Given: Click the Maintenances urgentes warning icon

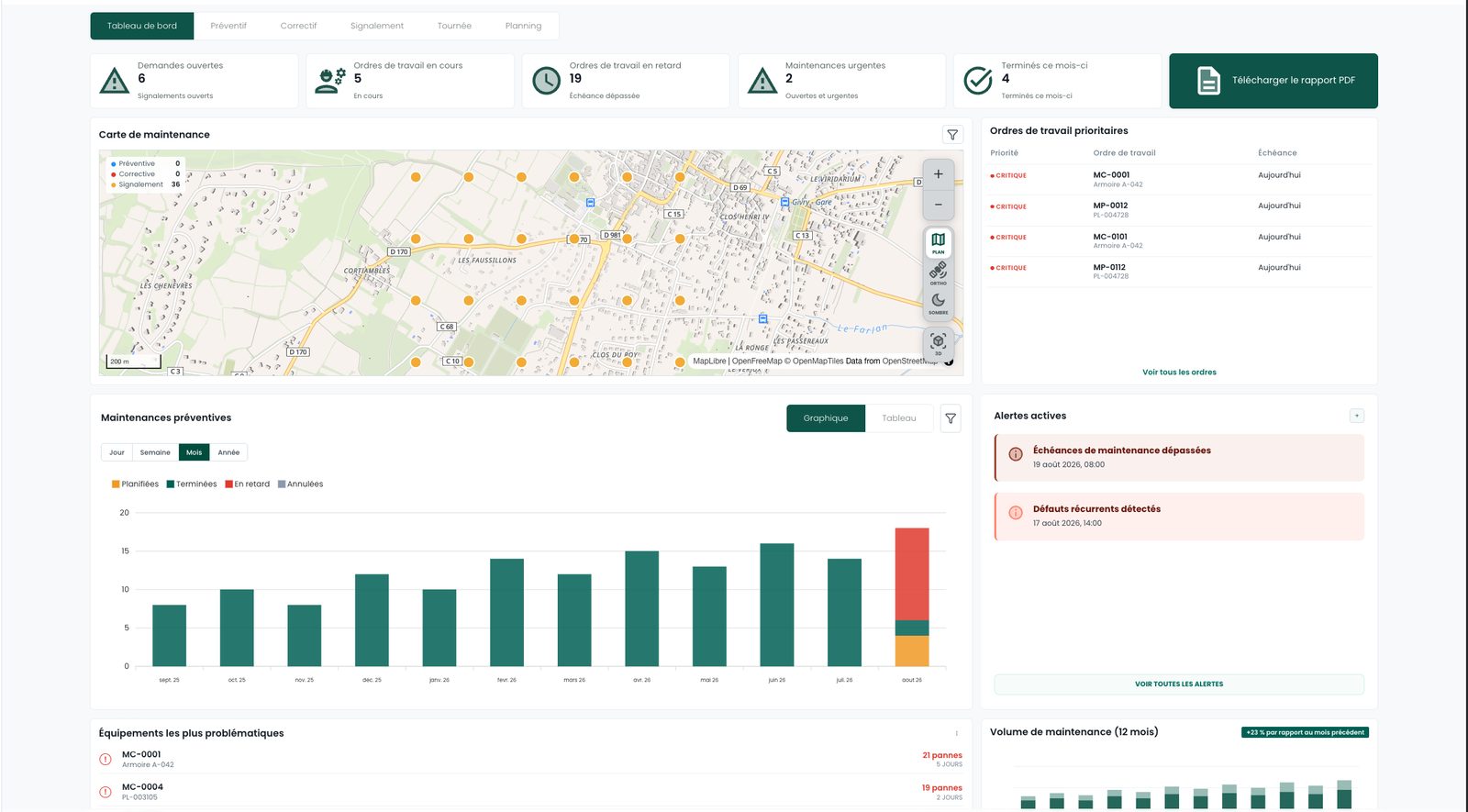Looking at the screenshot, I should [762, 81].
